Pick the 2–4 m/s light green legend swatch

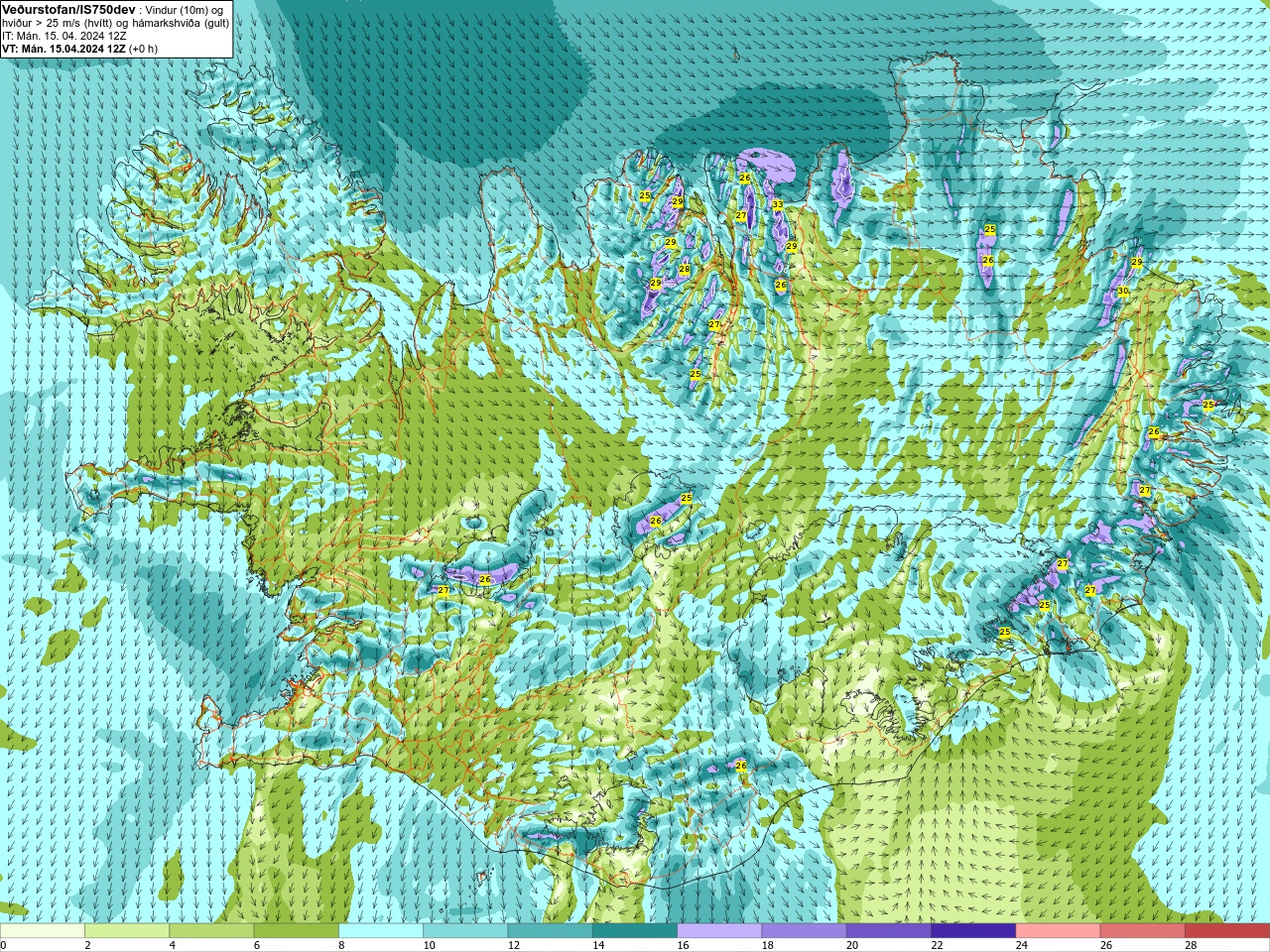pos(127,931)
